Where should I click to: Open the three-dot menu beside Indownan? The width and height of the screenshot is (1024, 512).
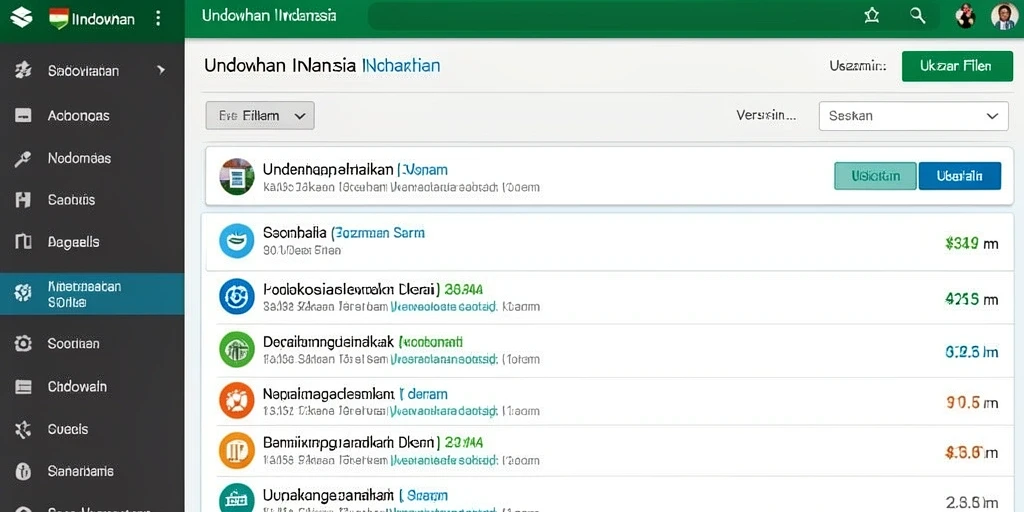[157, 18]
